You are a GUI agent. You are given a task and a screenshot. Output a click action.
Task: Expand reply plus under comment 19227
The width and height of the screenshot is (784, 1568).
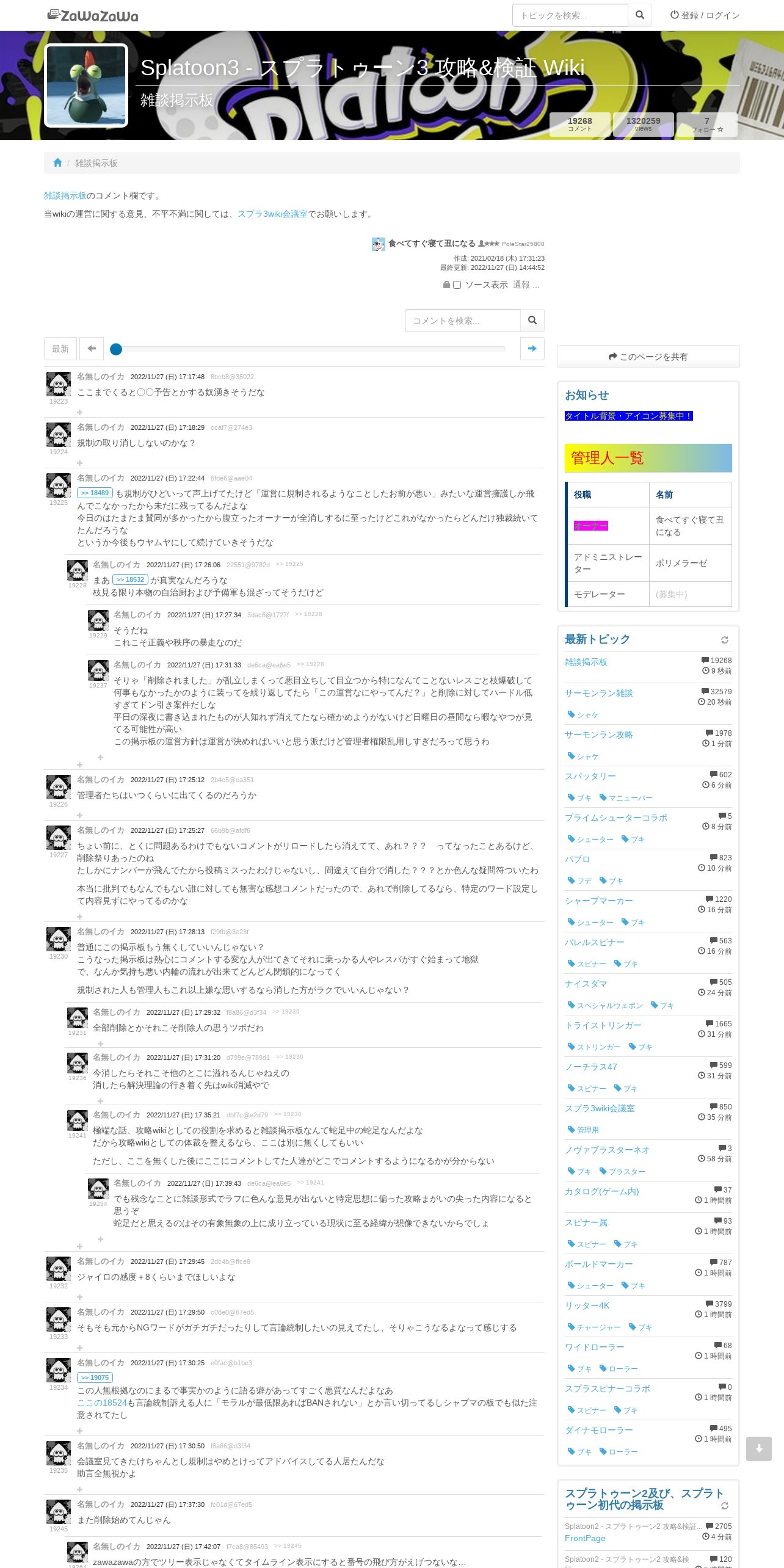tap(79, 916)
